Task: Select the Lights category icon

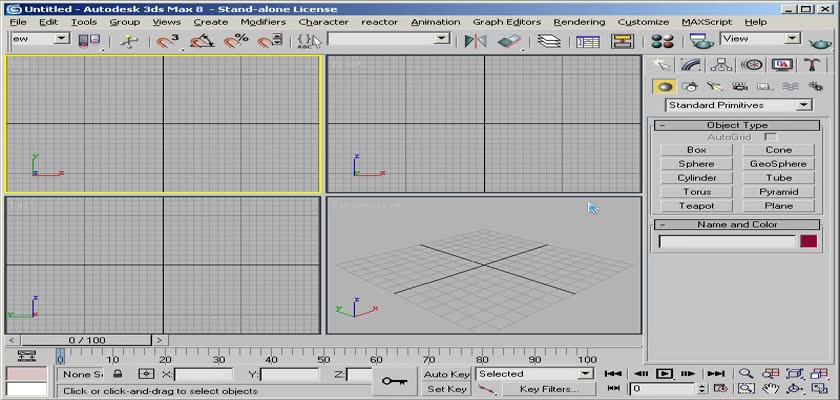Action: click(x=715, y=87)
